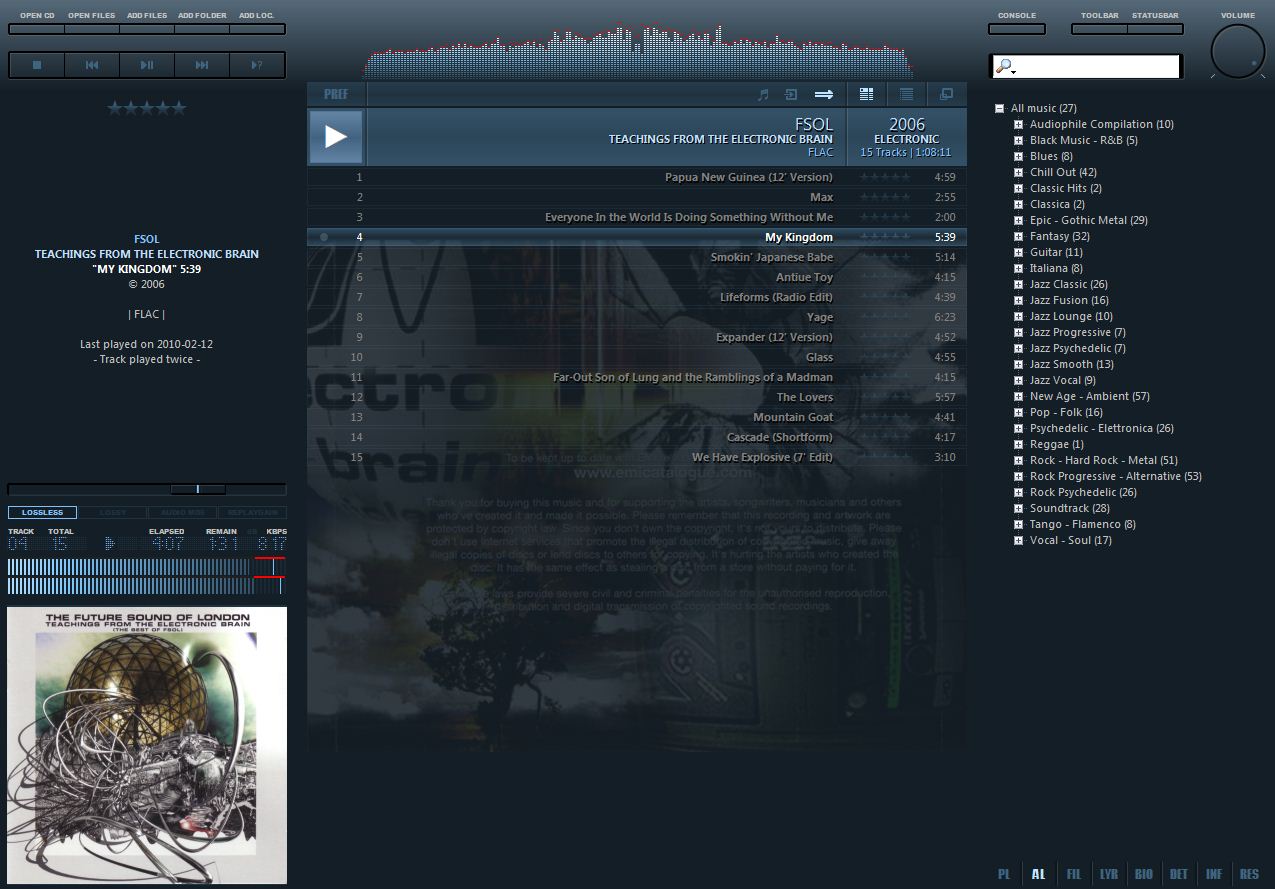This screenshot has width=1275, height=889.
Task: Click the overlapping windows icon
Action: (x=946, y=94)
